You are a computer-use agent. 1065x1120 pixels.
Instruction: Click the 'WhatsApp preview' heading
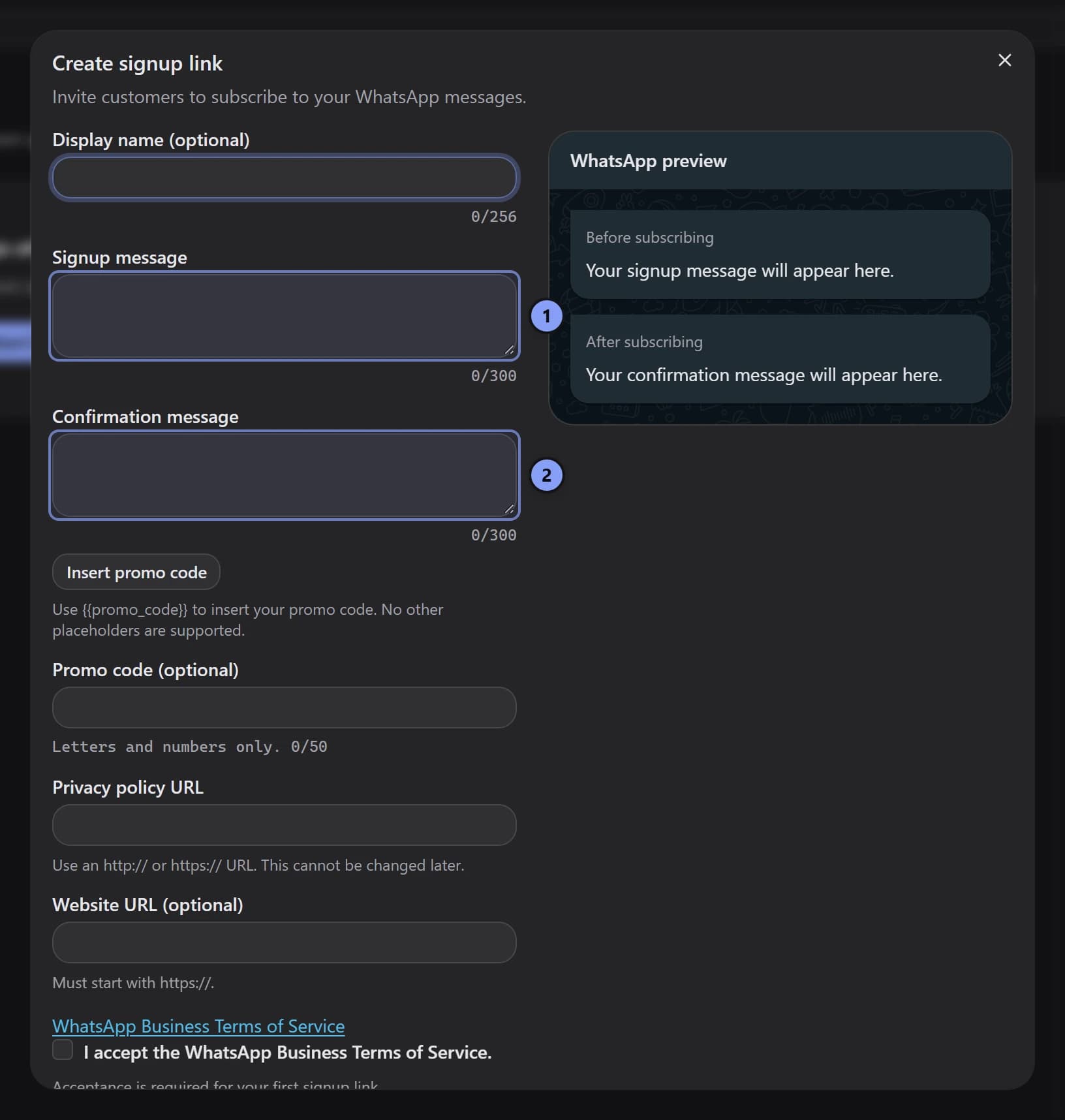tap(649, 161)
